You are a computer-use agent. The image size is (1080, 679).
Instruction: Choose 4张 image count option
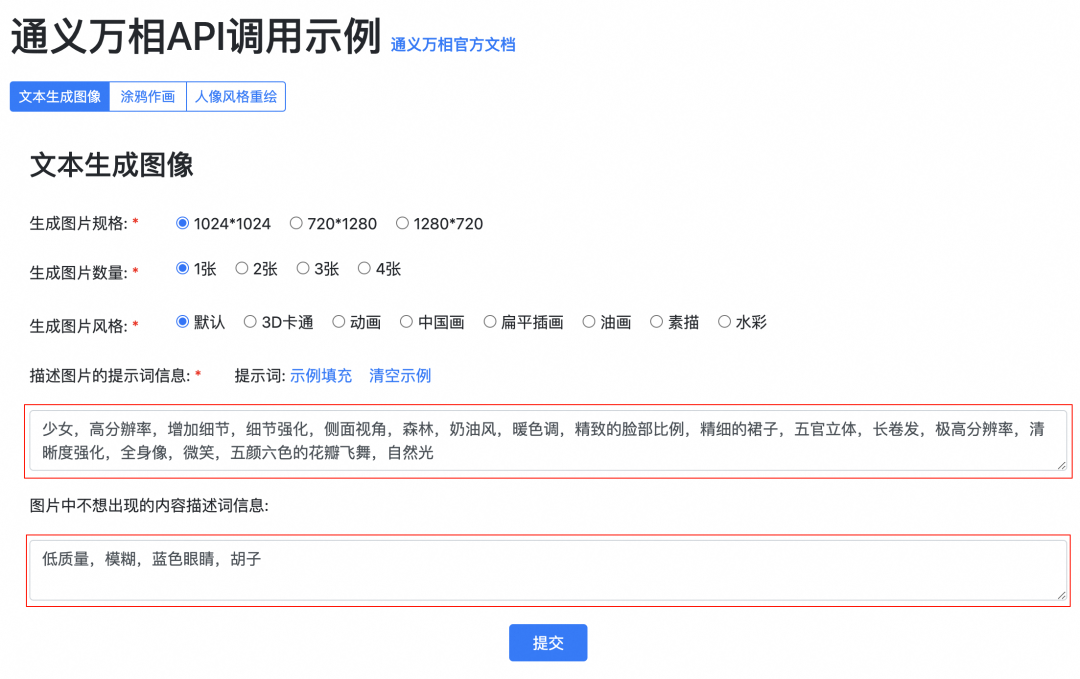pos(364,269)
